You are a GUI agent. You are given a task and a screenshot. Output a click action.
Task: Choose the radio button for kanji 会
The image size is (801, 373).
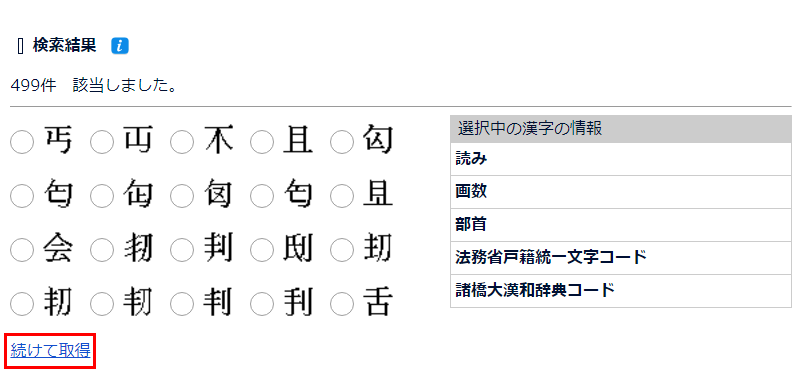22,250
